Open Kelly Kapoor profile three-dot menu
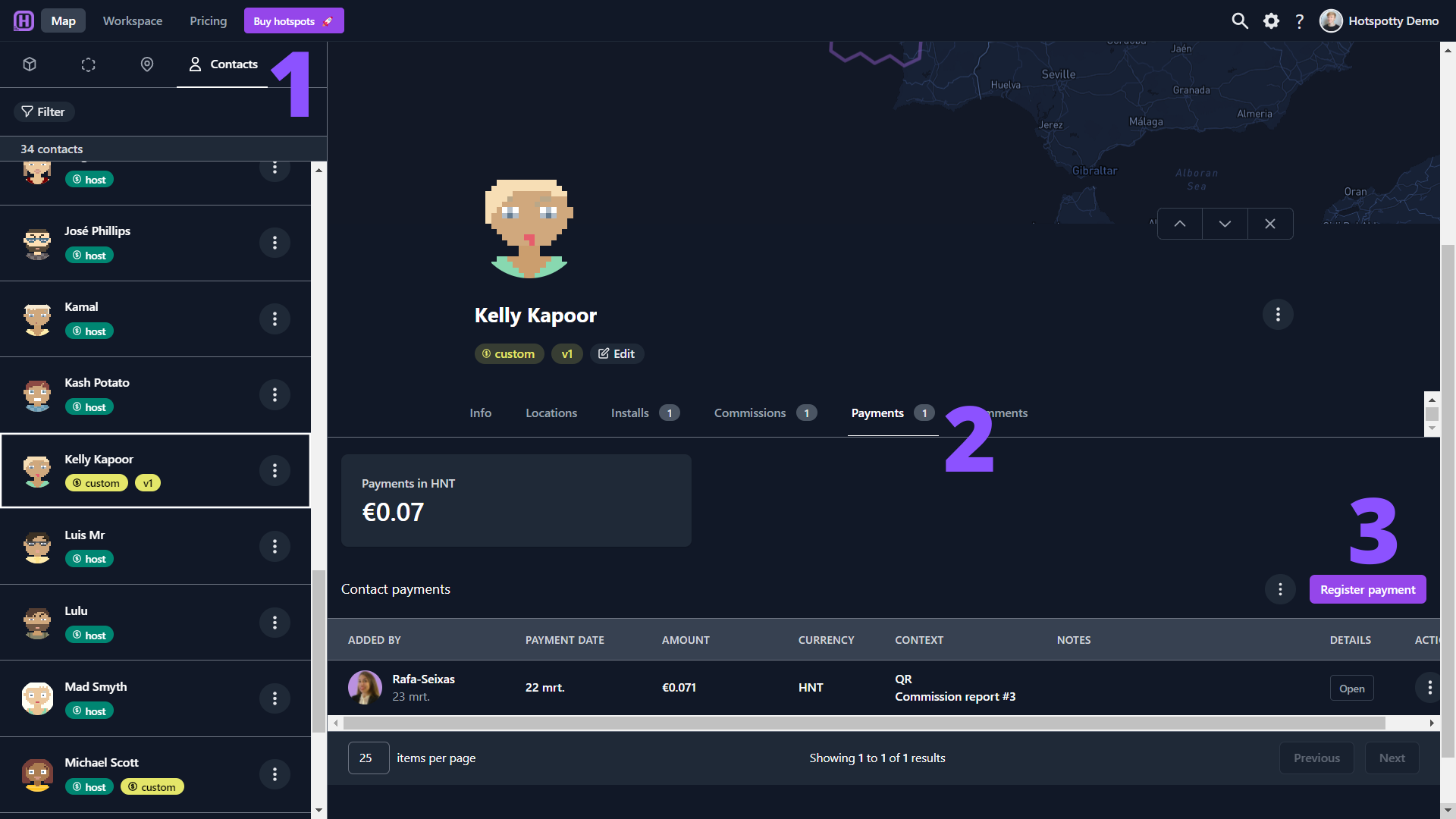 click(1278, 314)
